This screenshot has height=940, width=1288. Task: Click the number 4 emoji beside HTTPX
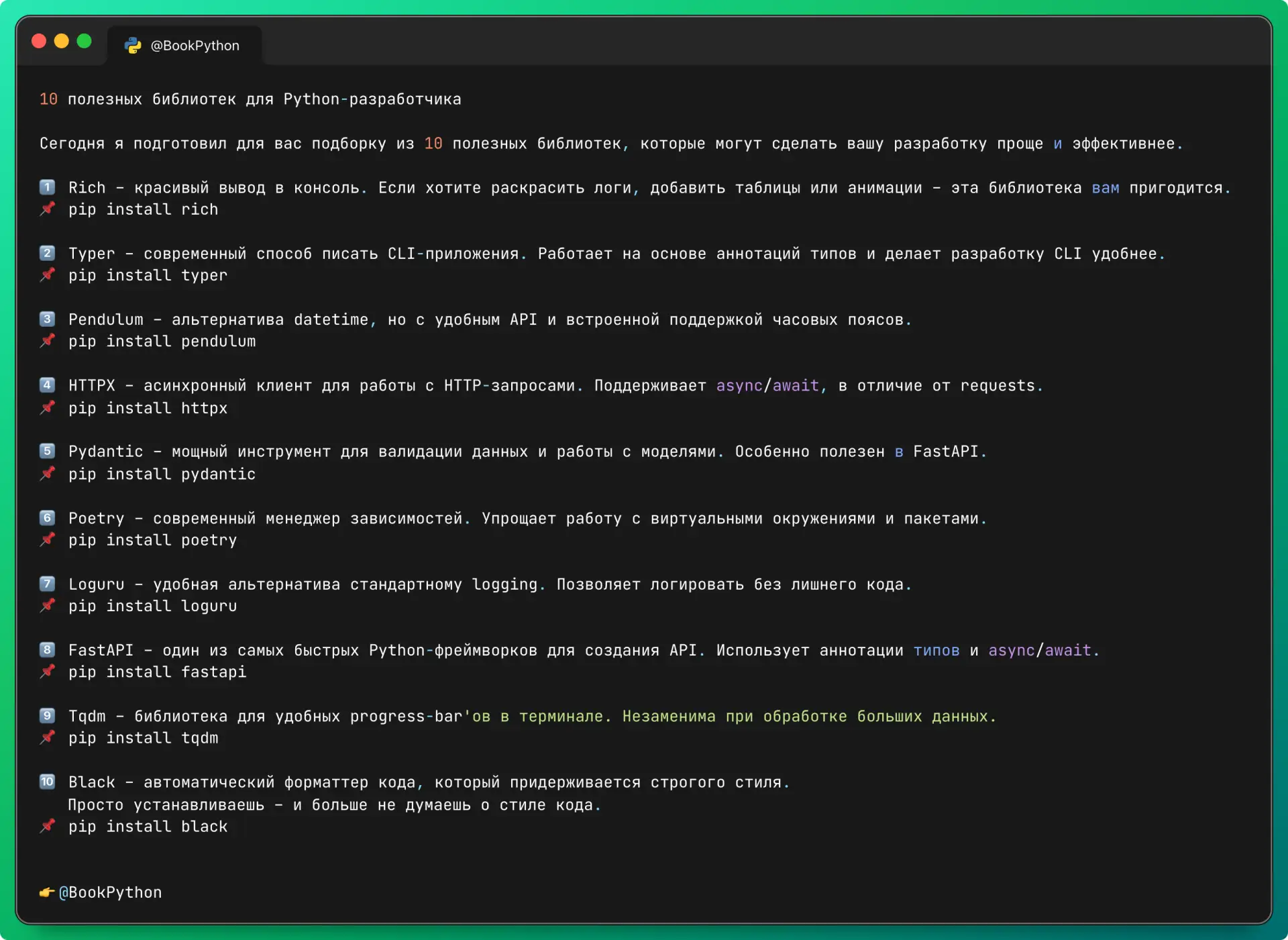tap(47, 385)
